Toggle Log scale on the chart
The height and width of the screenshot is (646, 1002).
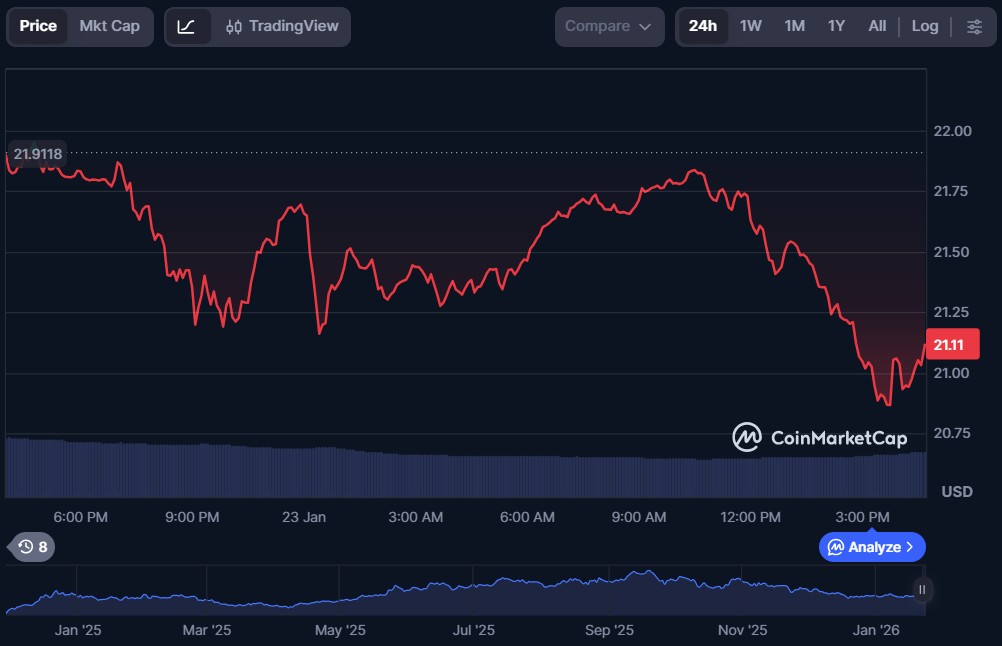click(925, 27)
